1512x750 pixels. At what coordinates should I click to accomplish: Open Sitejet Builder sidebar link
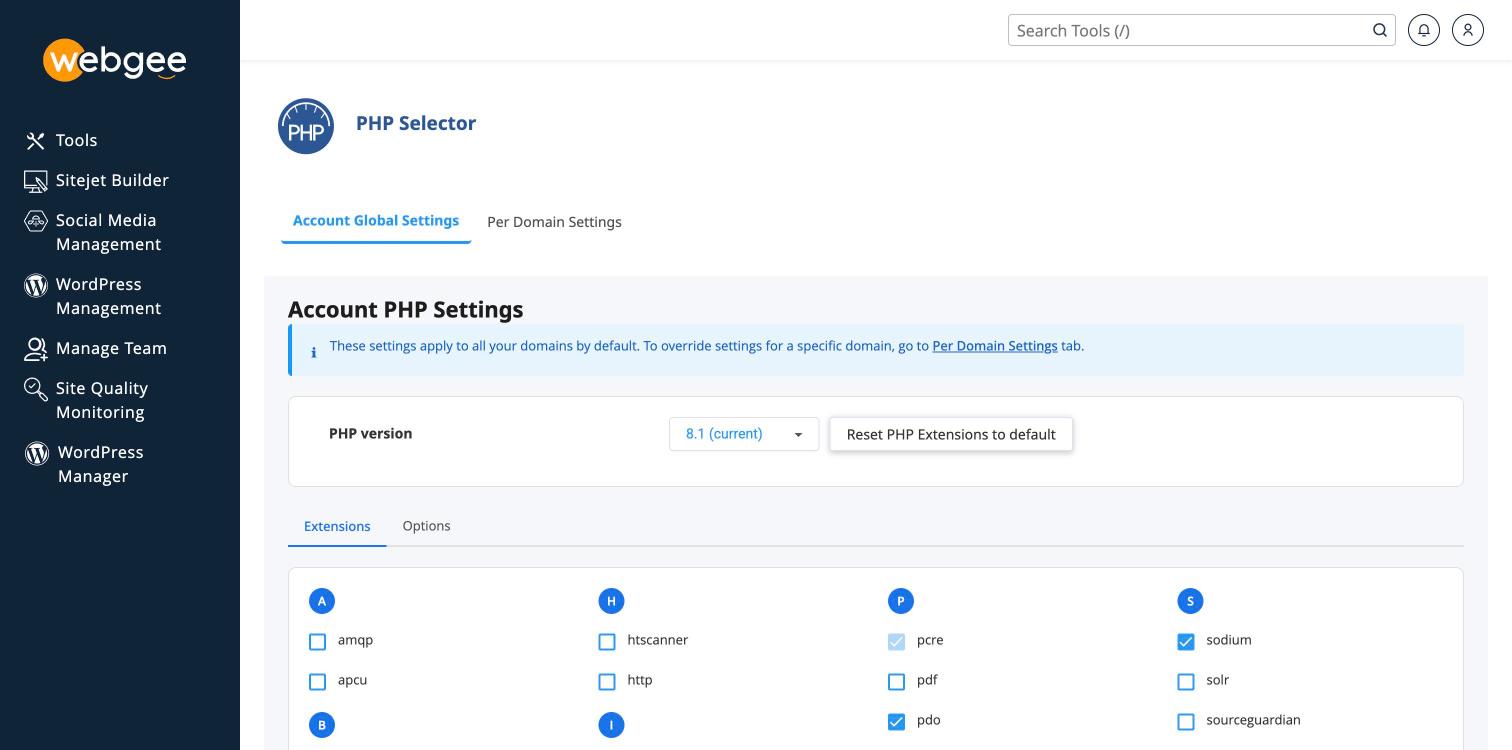[x=112, y=180]
